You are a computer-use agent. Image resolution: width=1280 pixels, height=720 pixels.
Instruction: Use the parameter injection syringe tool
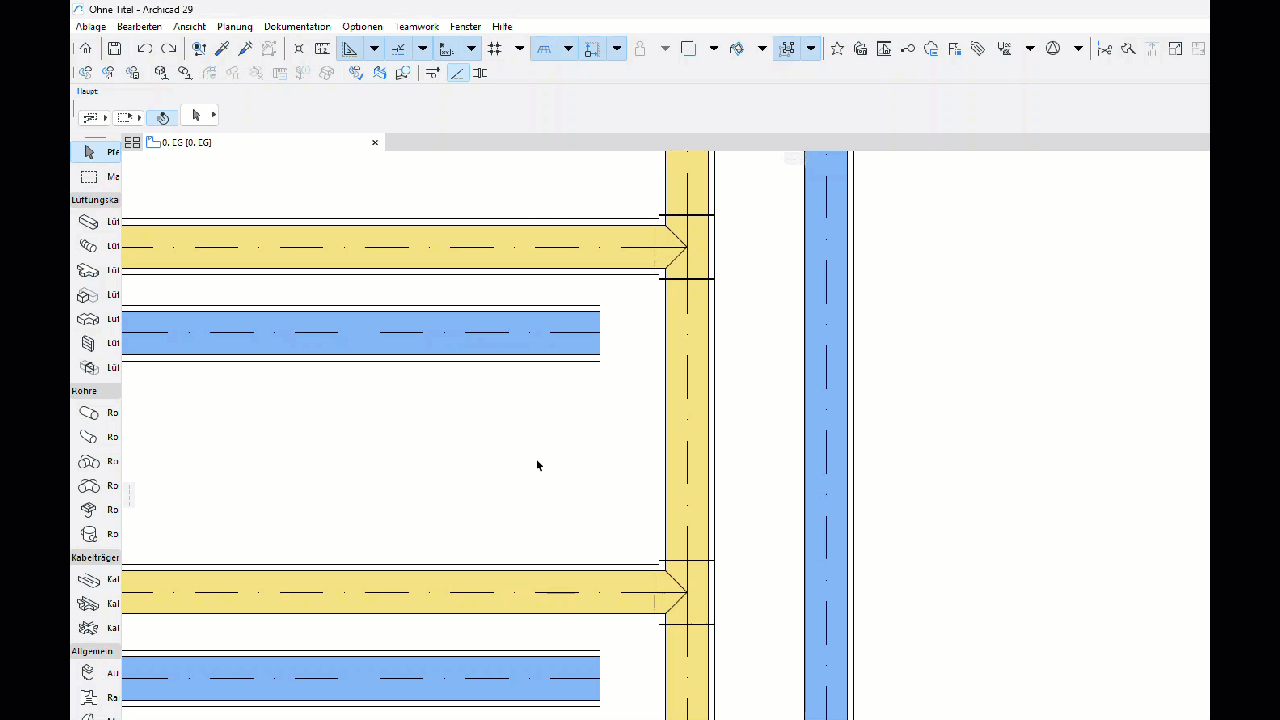tap(245, 48)
